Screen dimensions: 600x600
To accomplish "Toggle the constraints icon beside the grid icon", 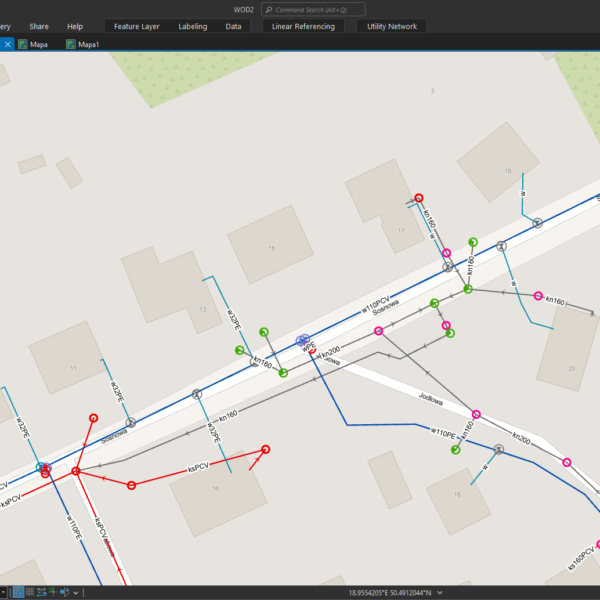I will click(x=41, y=592).
